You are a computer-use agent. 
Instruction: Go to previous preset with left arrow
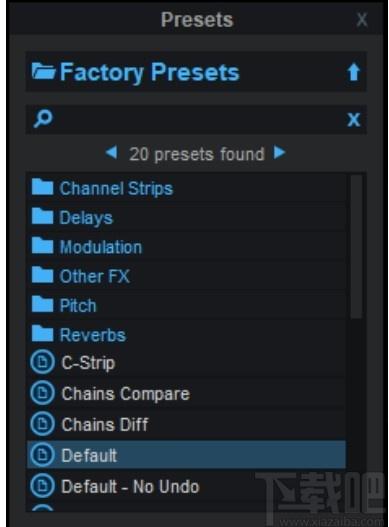click(111, 153)
